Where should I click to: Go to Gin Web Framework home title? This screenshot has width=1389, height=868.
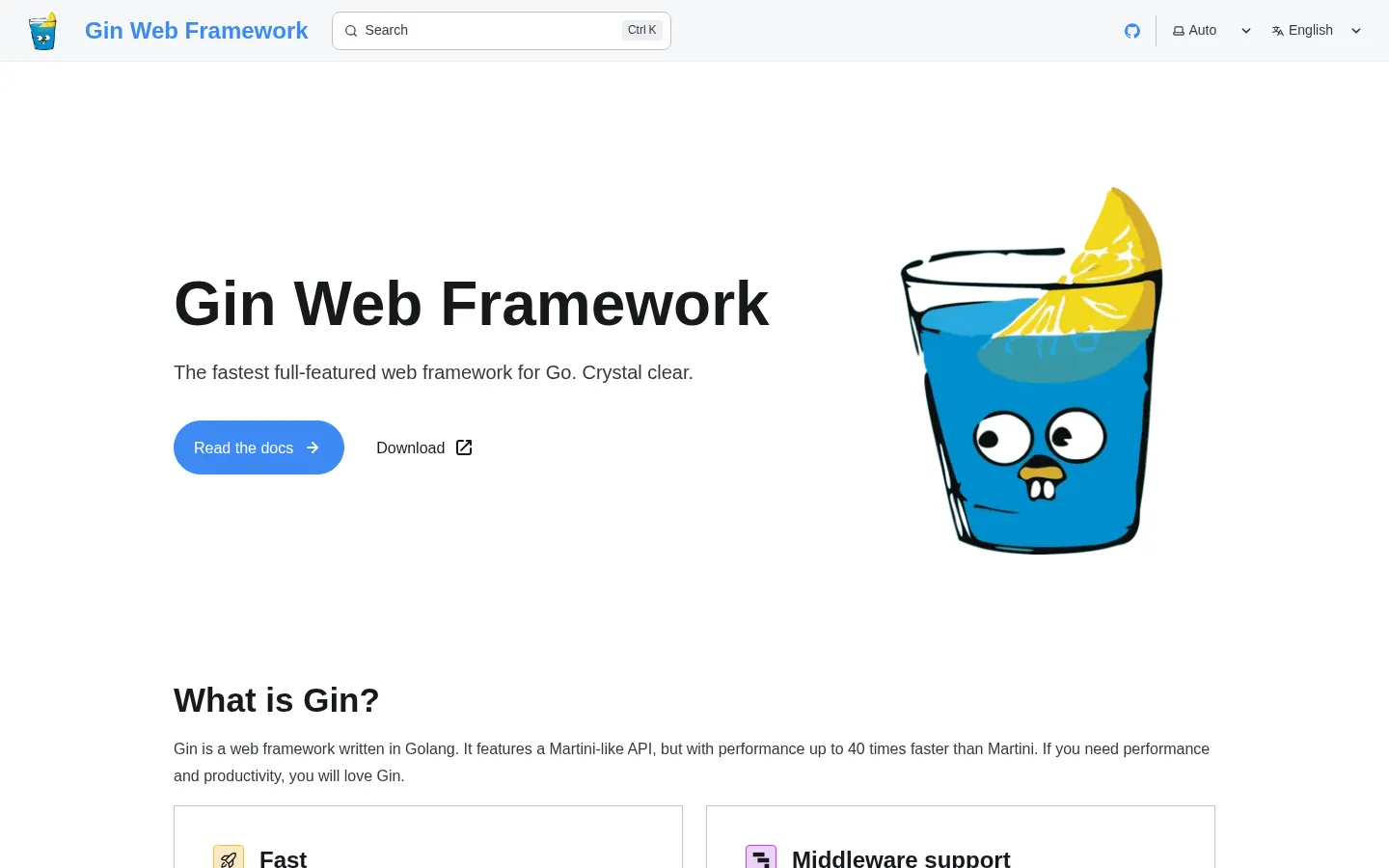197,31
